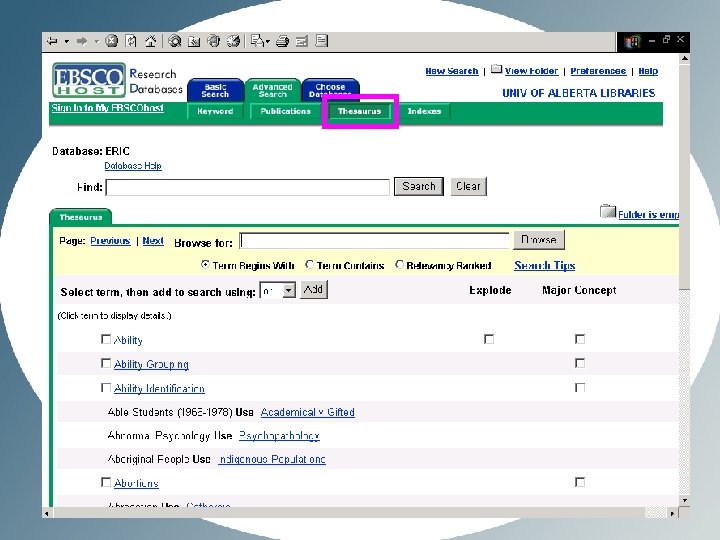Viewport: 720px width, 540px height.
Task: Refresh the page using the Refresh icon
Action: tap(131, 41)
